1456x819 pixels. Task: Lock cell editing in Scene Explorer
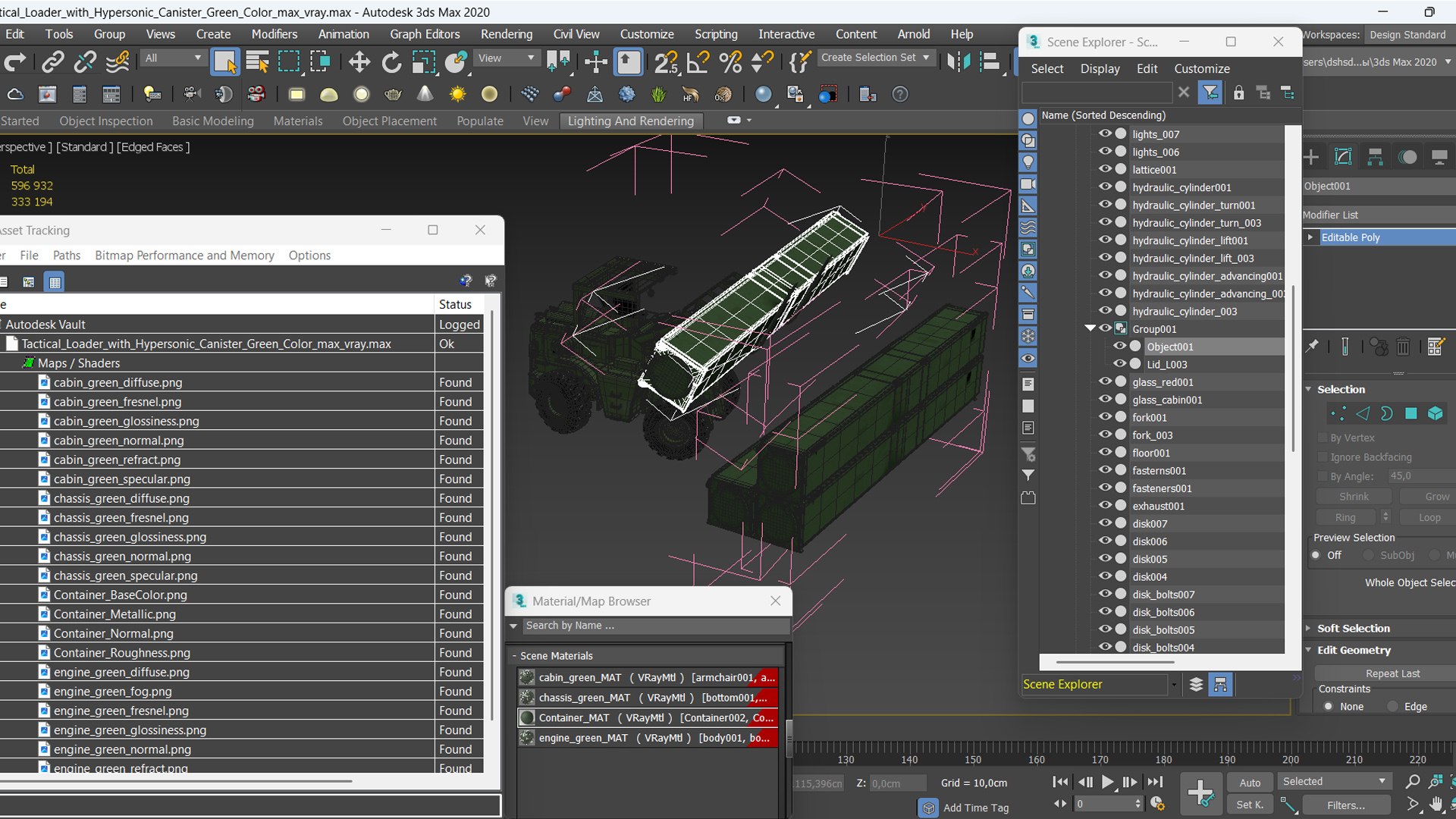1238,93
